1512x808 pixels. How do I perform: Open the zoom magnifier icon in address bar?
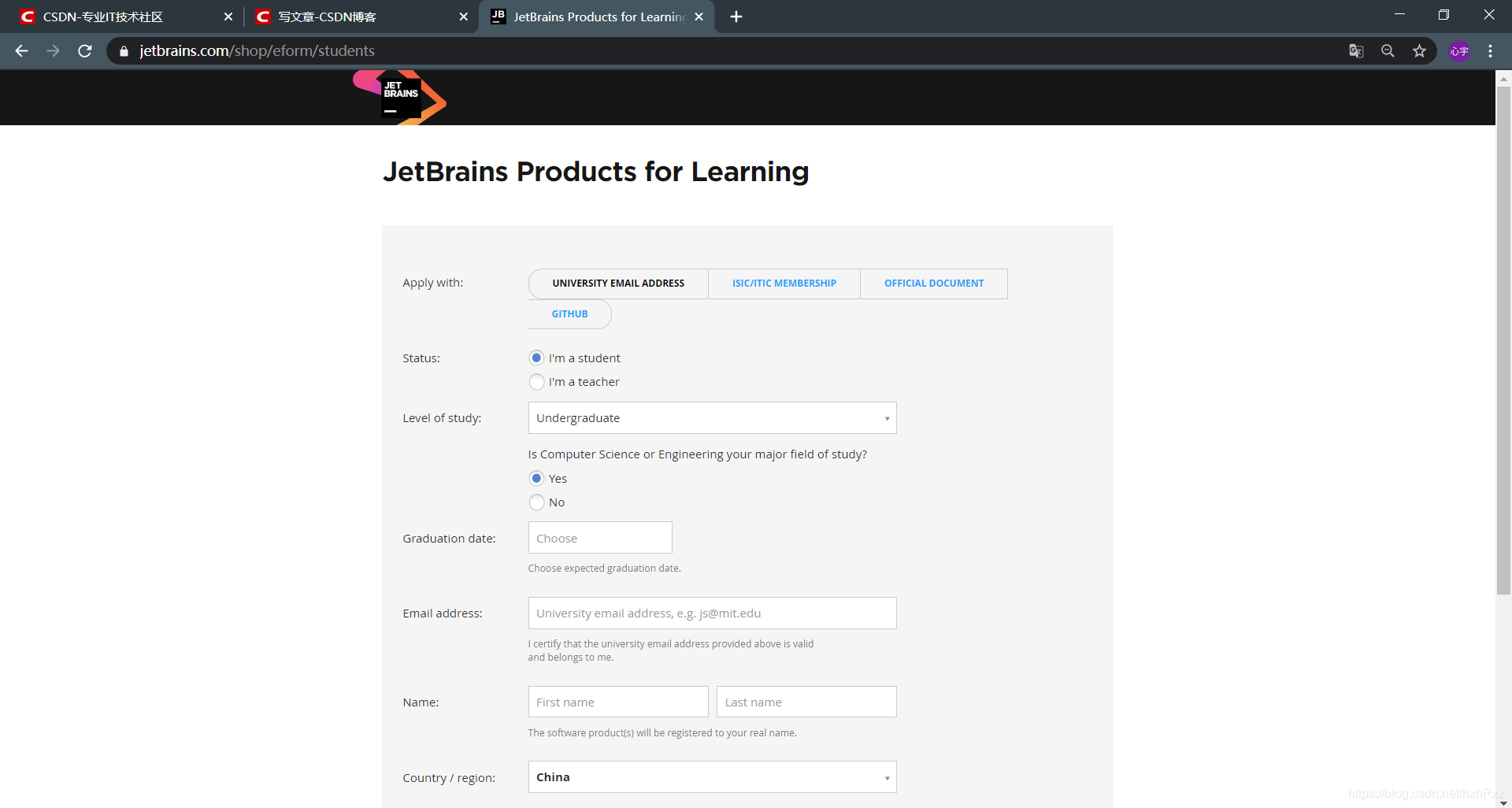1388,51
